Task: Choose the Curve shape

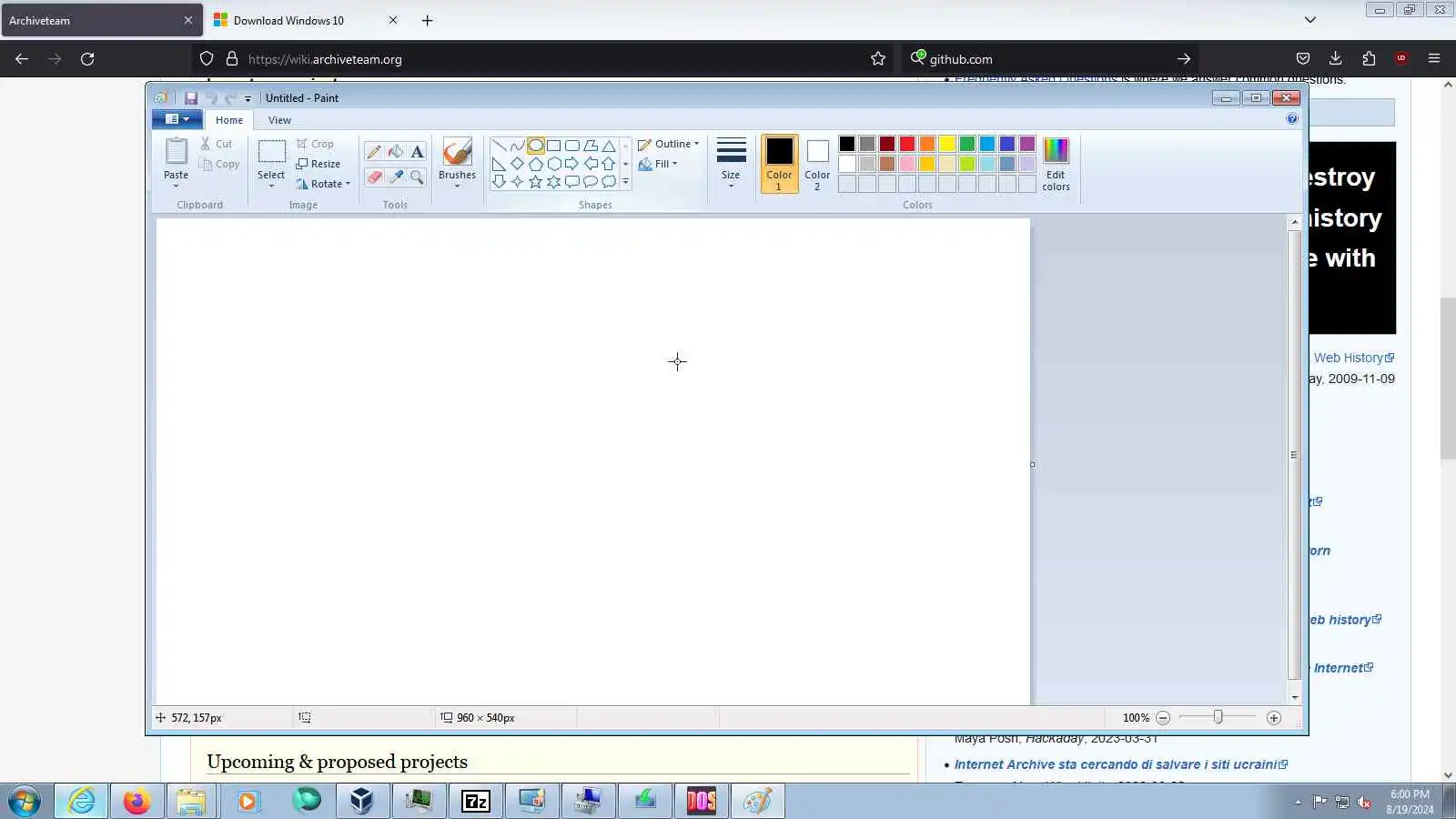Action: point(517,146)
